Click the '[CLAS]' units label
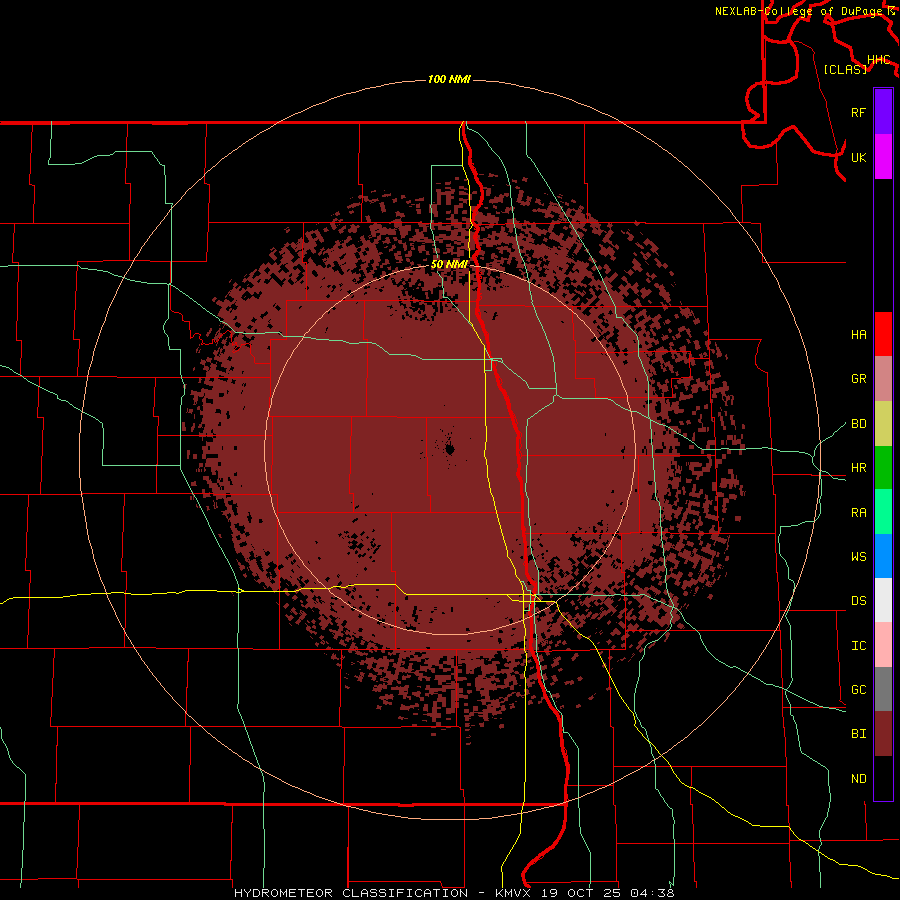Image resolution: width=900 pixels, height=900 pixels. tap(845, 69)
